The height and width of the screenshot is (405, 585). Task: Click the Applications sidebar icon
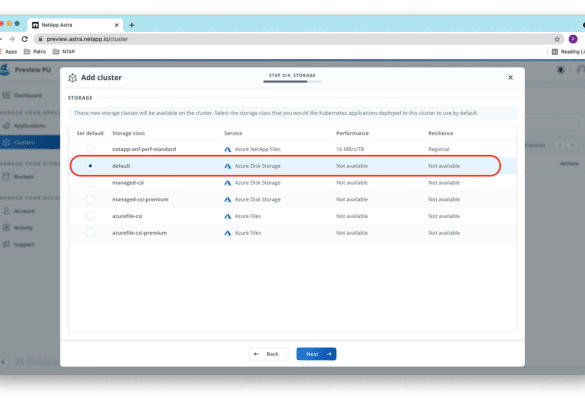(6, 126)
